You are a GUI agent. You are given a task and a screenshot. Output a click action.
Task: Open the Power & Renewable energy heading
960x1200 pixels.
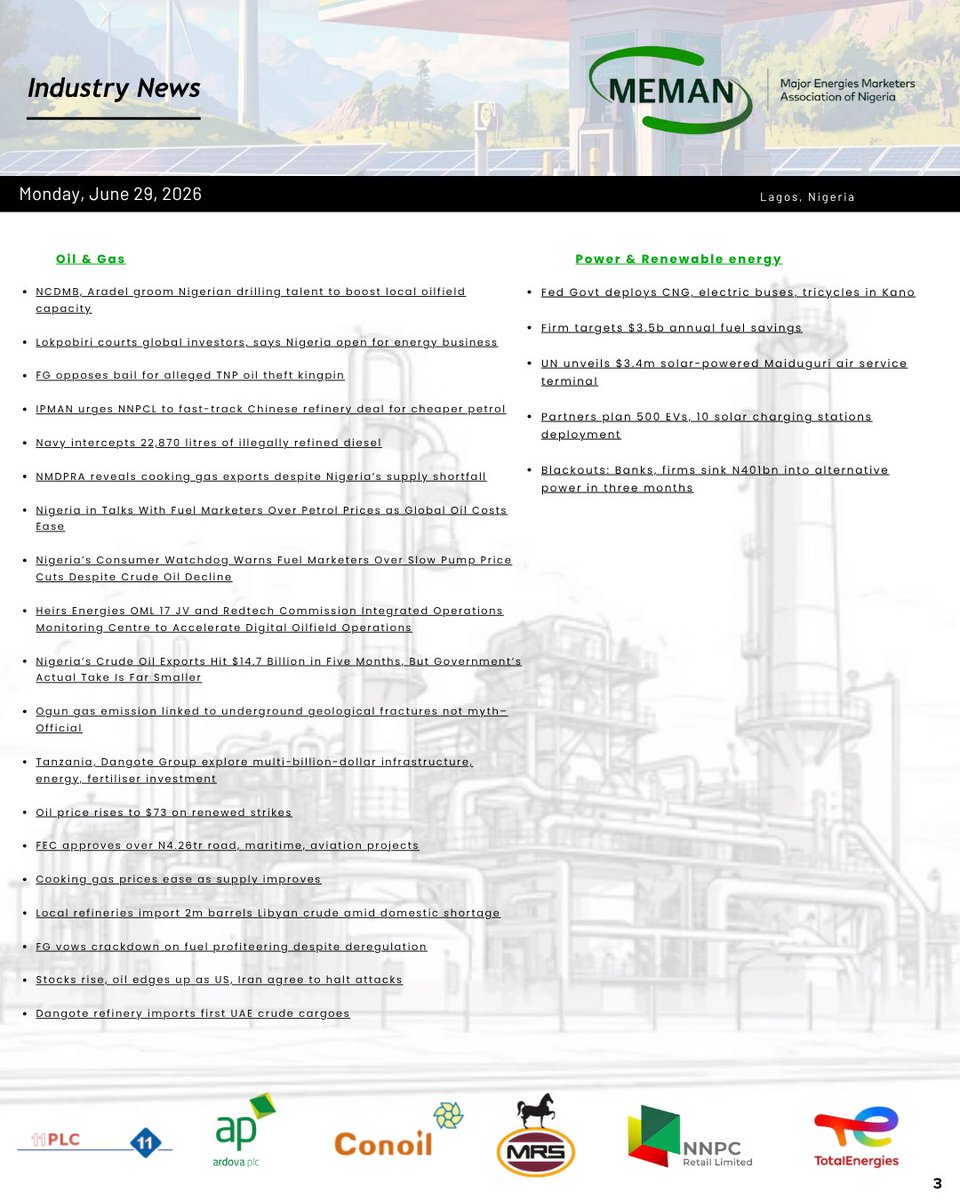coord(678,259)
